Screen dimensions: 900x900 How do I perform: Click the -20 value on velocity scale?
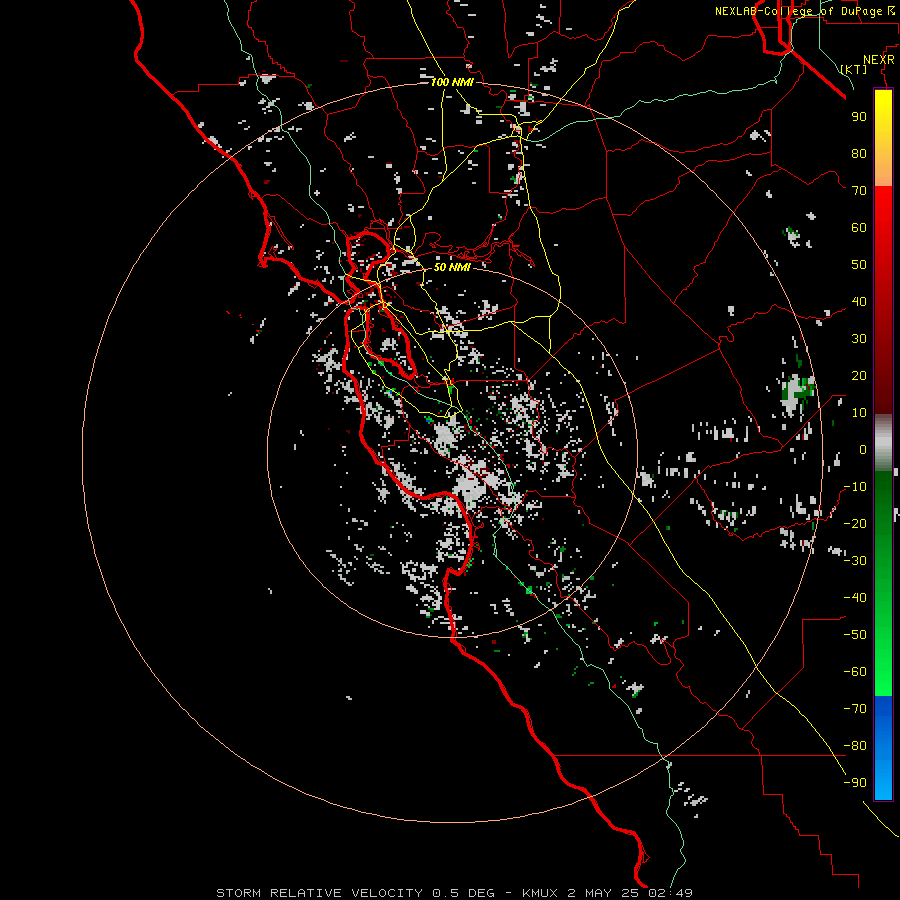(x=855, y=523)
